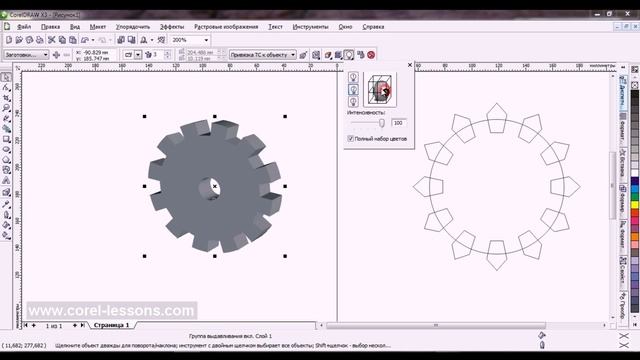Open the Растровые изображения menu
Screen dimensions: 640x360
tap(226, 27)
